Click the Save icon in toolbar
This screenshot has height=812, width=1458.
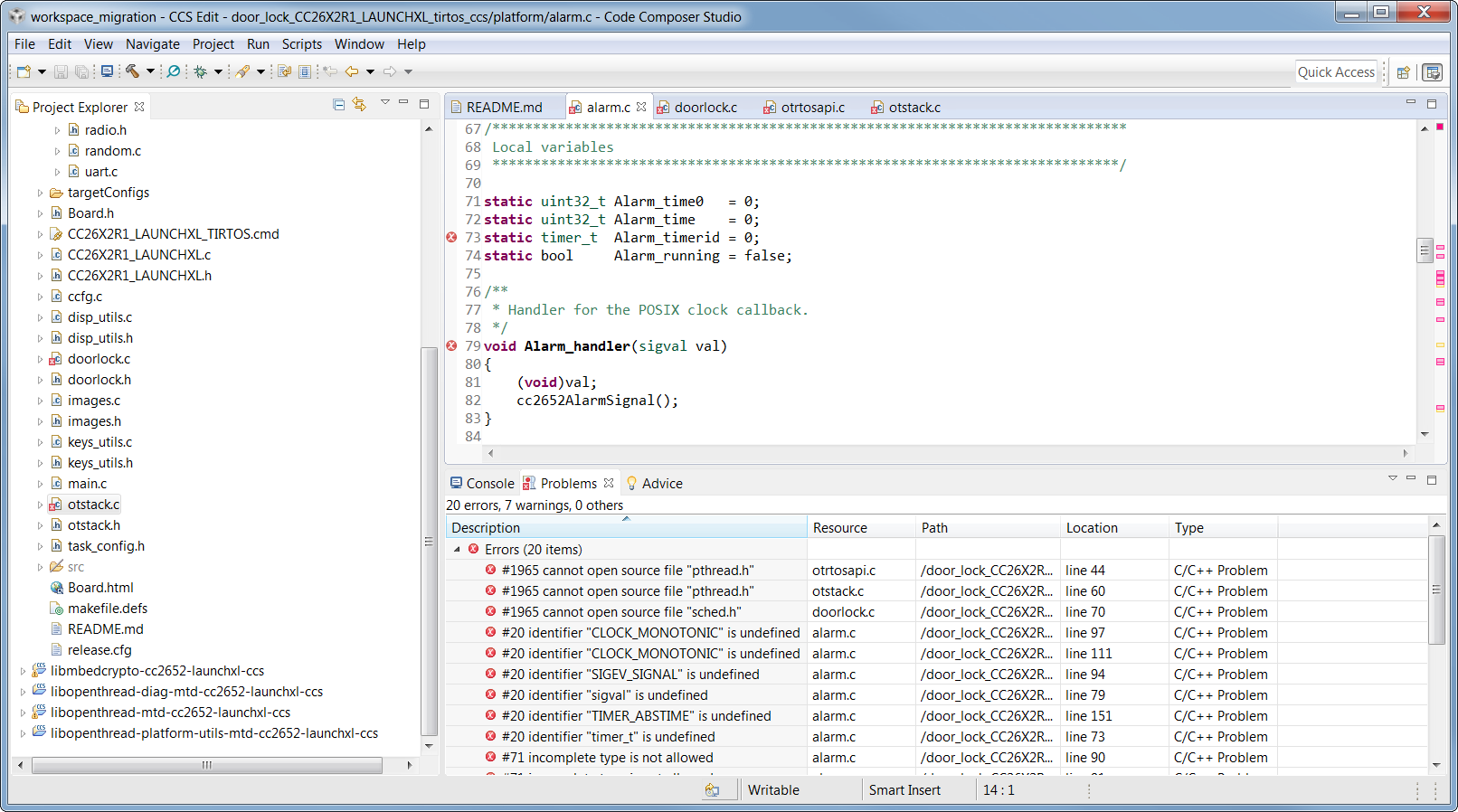(61, 71)
